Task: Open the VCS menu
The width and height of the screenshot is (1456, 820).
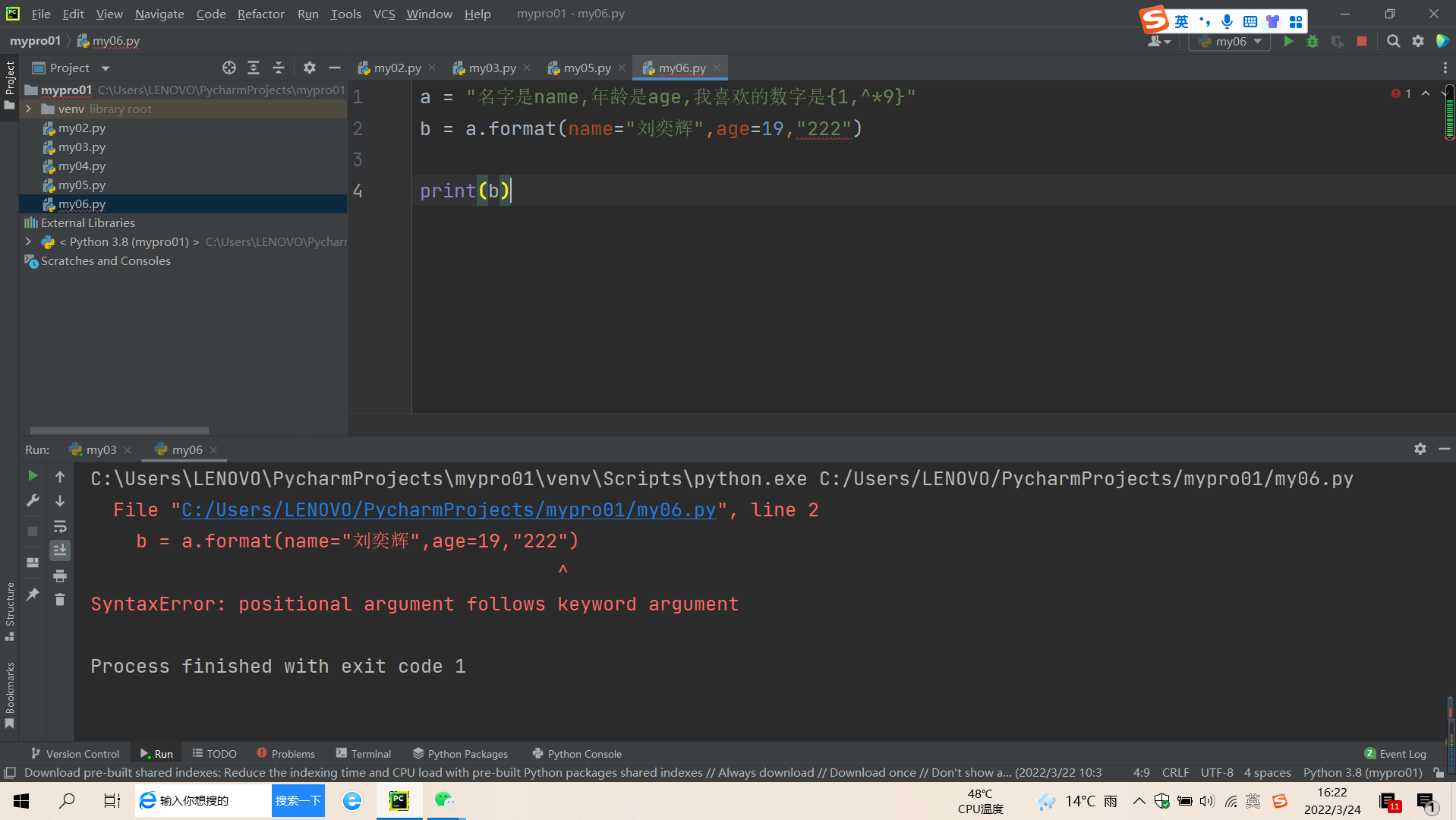Action: pyautogui.click(x=384, y=14)
